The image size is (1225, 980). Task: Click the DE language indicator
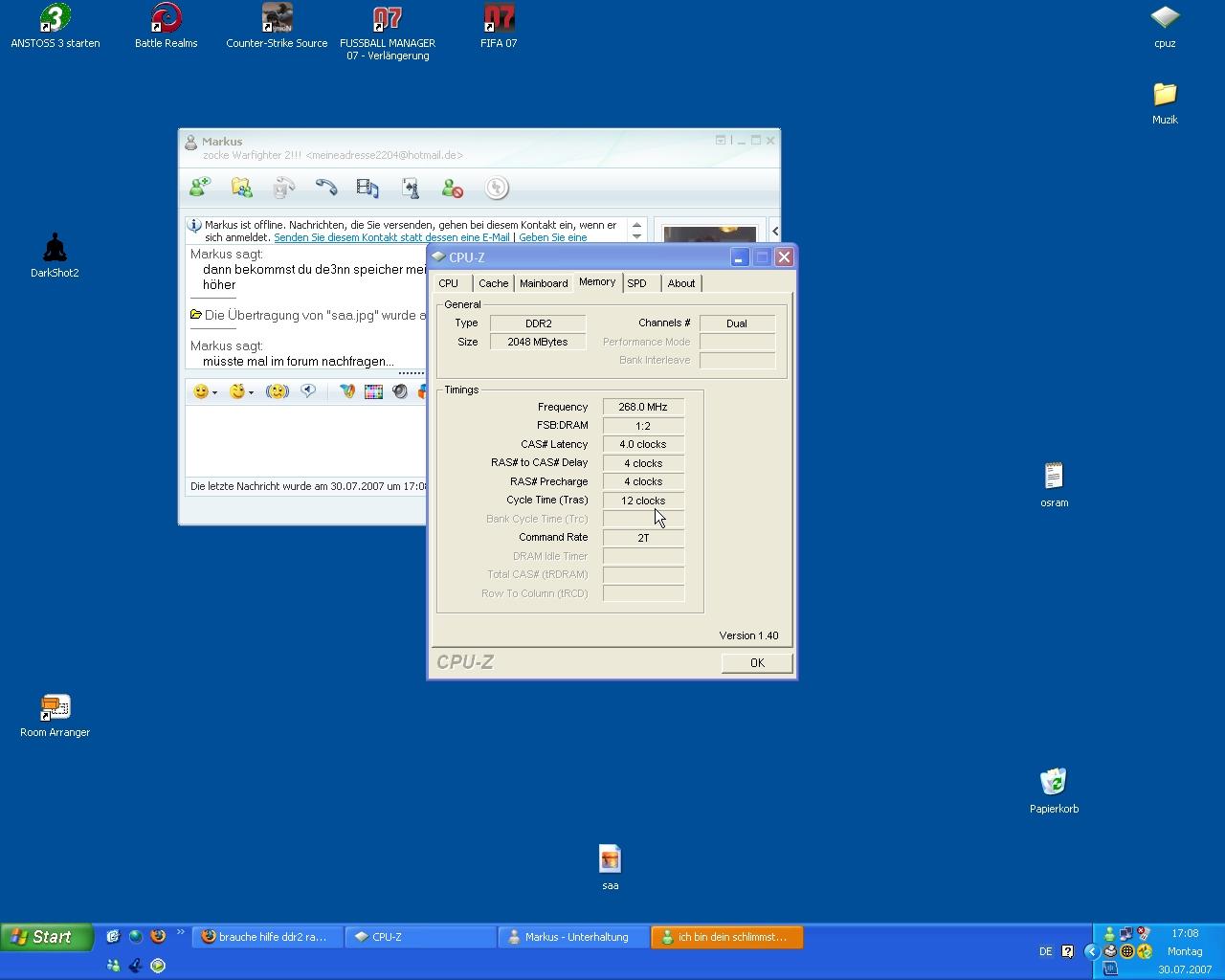tap(1045, 951)
